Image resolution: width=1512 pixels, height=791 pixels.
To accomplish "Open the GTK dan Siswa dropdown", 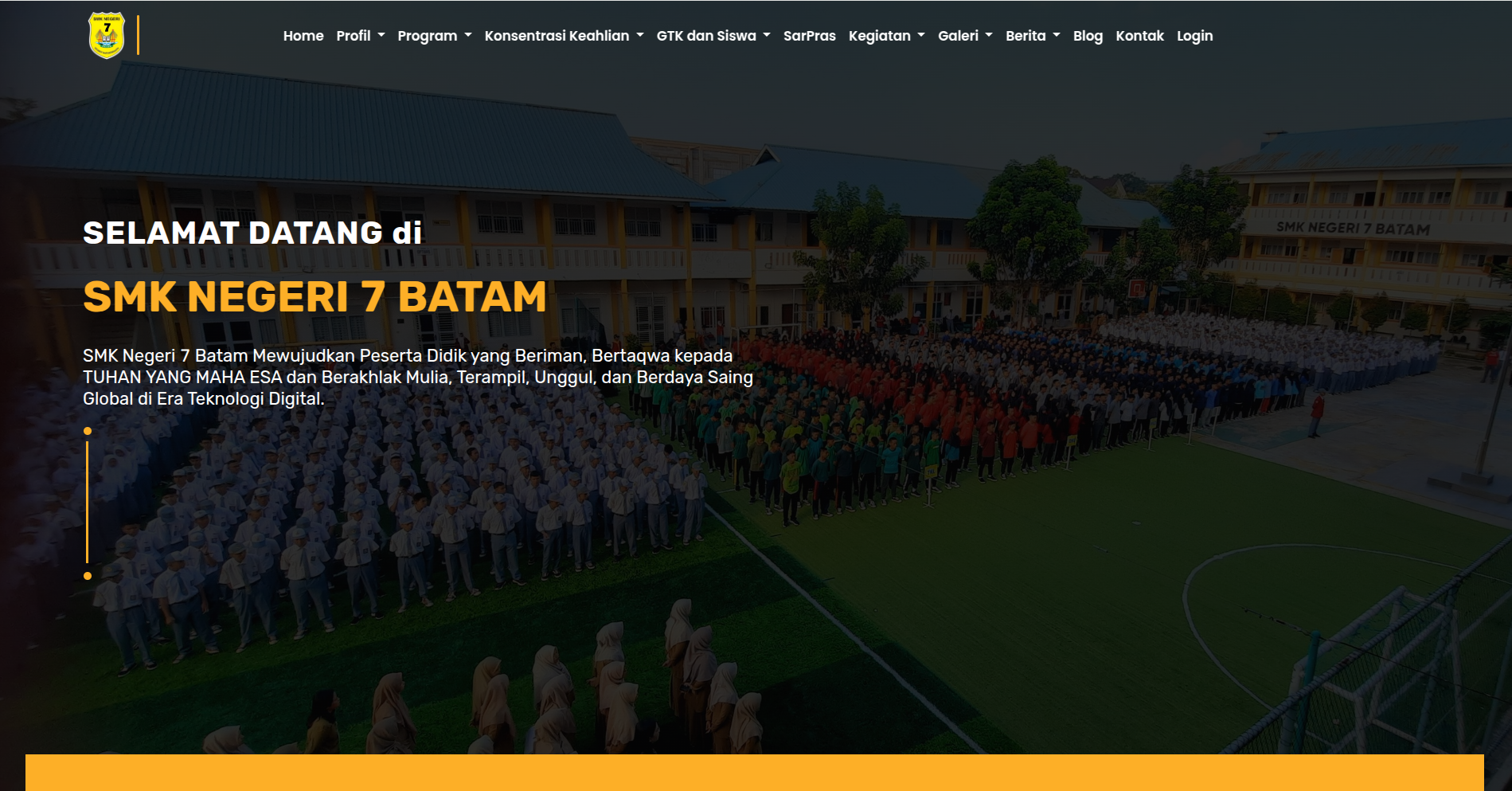I will coord(713,36).
